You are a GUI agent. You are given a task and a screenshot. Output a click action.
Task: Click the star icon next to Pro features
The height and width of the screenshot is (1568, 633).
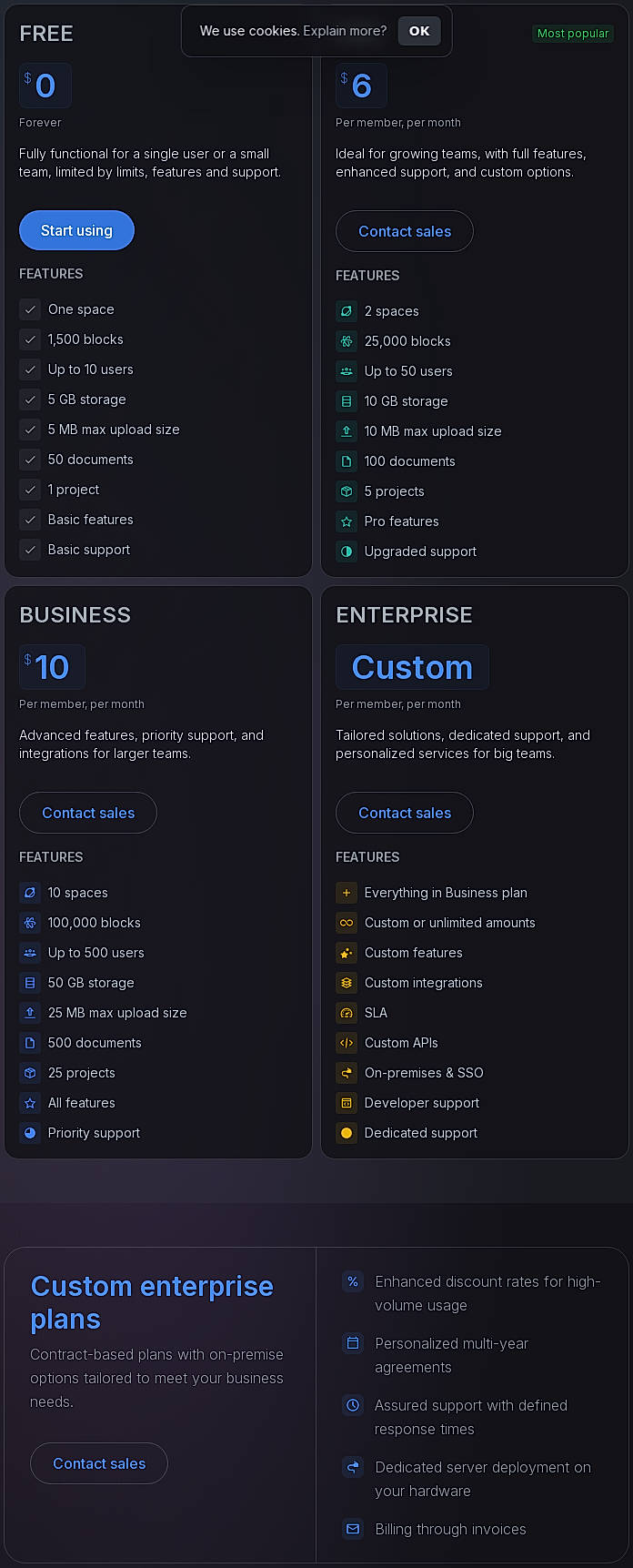coord(347,521)
